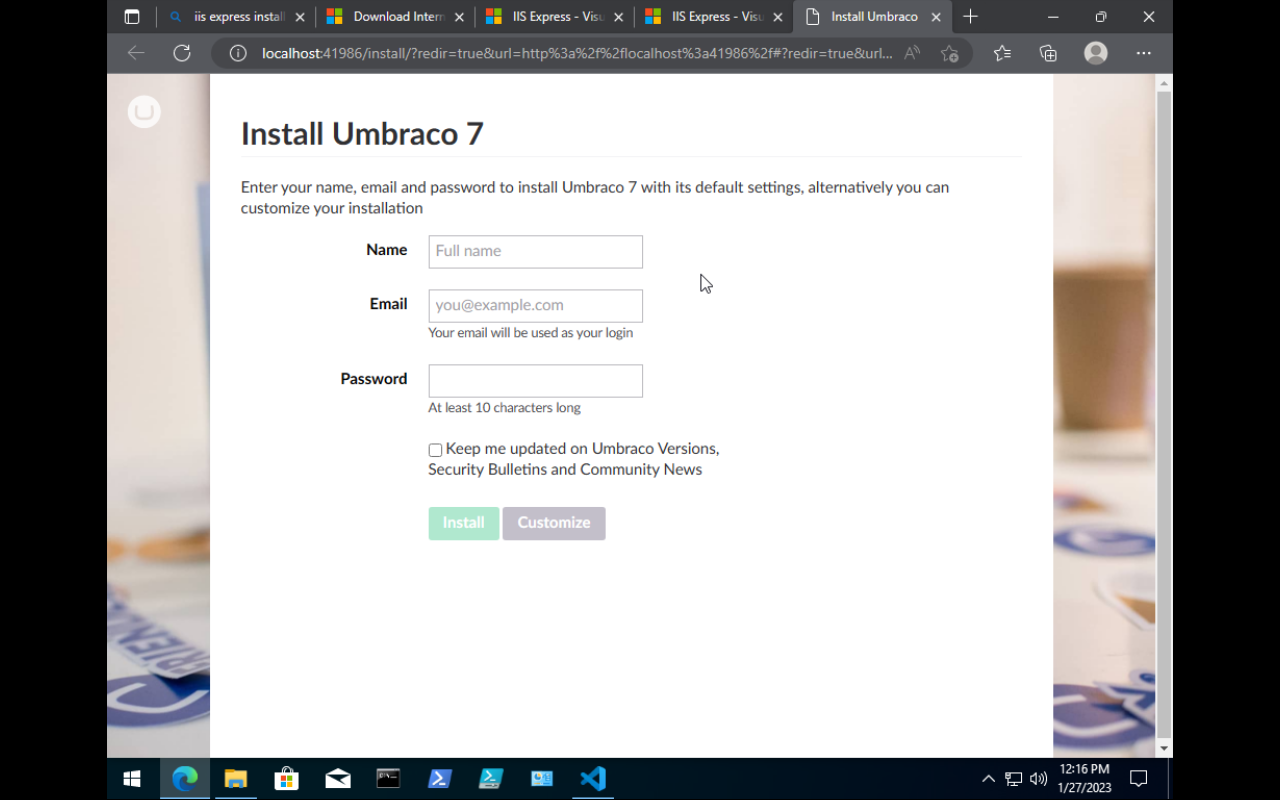Enable 'Keep me updated' checkbox
Screen dimensions: 1280x800
click(x=435, y=450)
